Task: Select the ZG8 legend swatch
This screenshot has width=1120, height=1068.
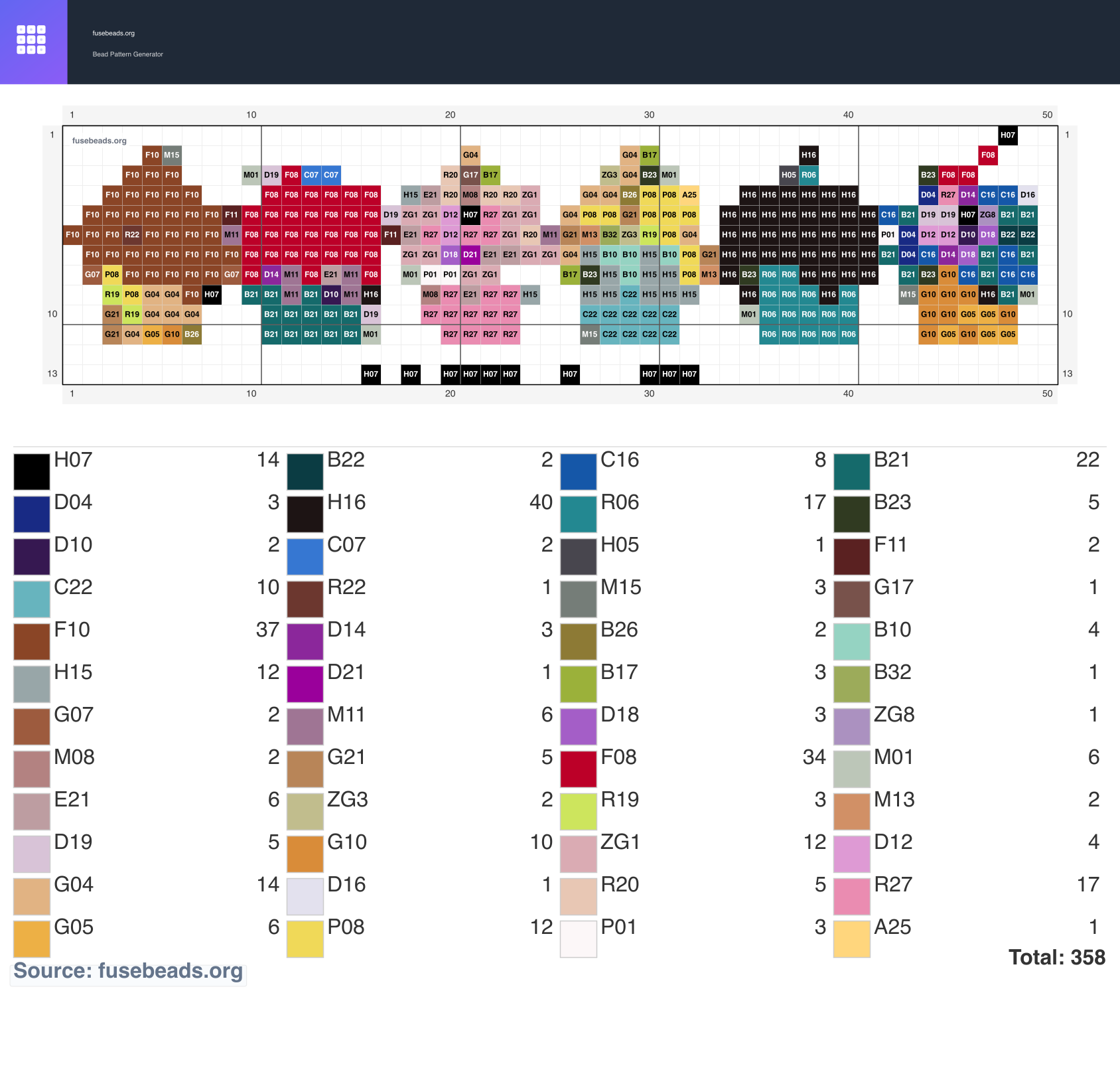Action: [x=852, y=727]
